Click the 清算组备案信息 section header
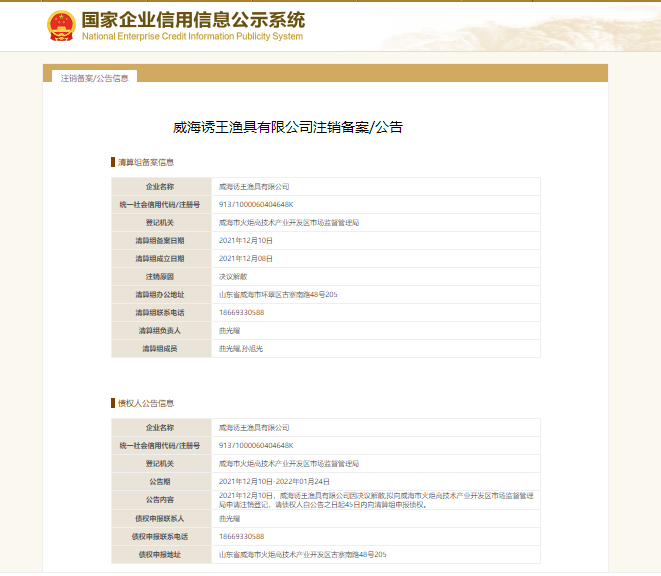Image resolution: width=661 pixels, height=576 pixels. [145, 162]
